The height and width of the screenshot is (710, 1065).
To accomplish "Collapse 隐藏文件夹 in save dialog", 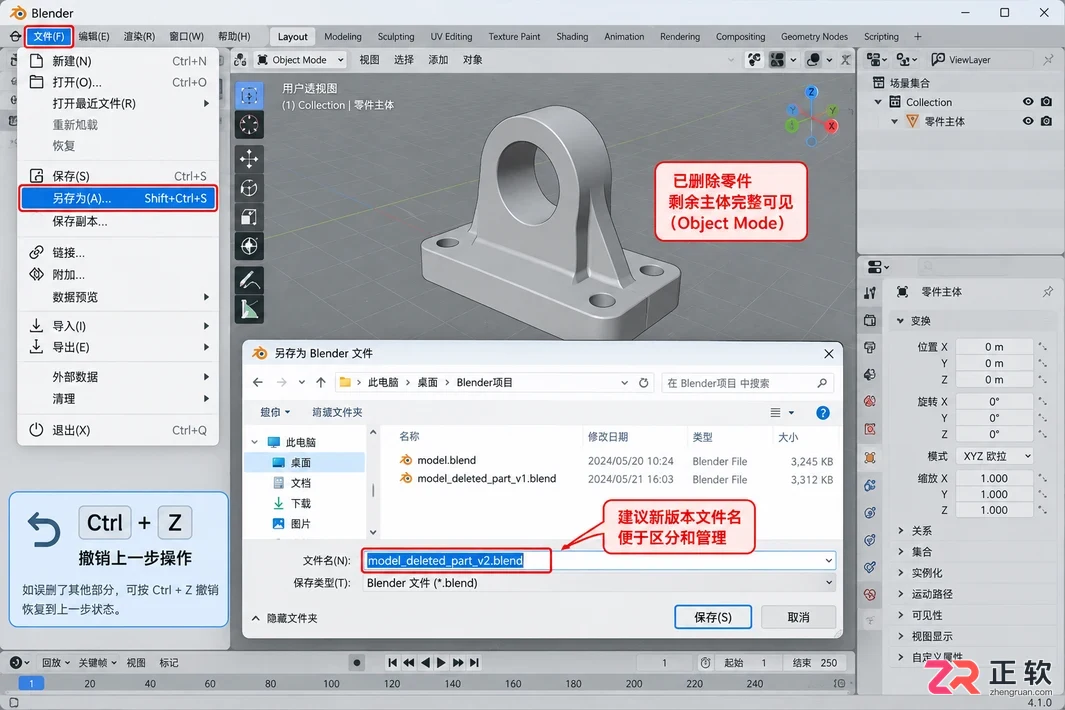I will 285,618.
